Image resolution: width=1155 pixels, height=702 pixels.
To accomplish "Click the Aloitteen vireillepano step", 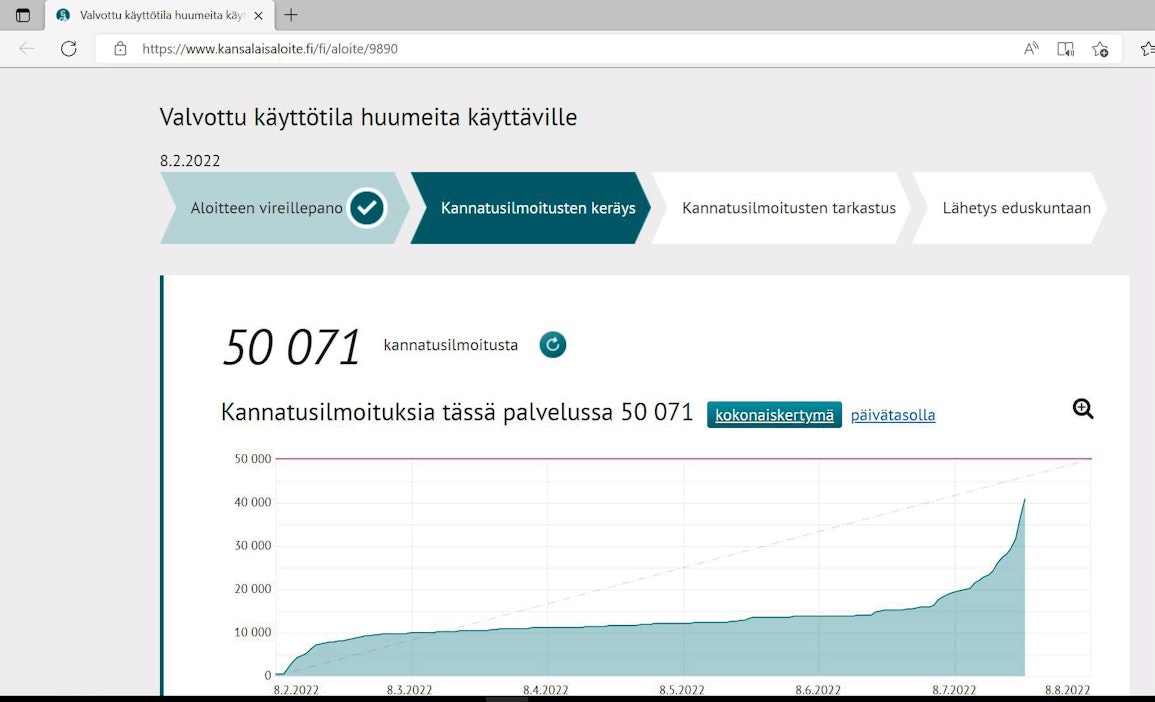I will click(x=267, y=208).
